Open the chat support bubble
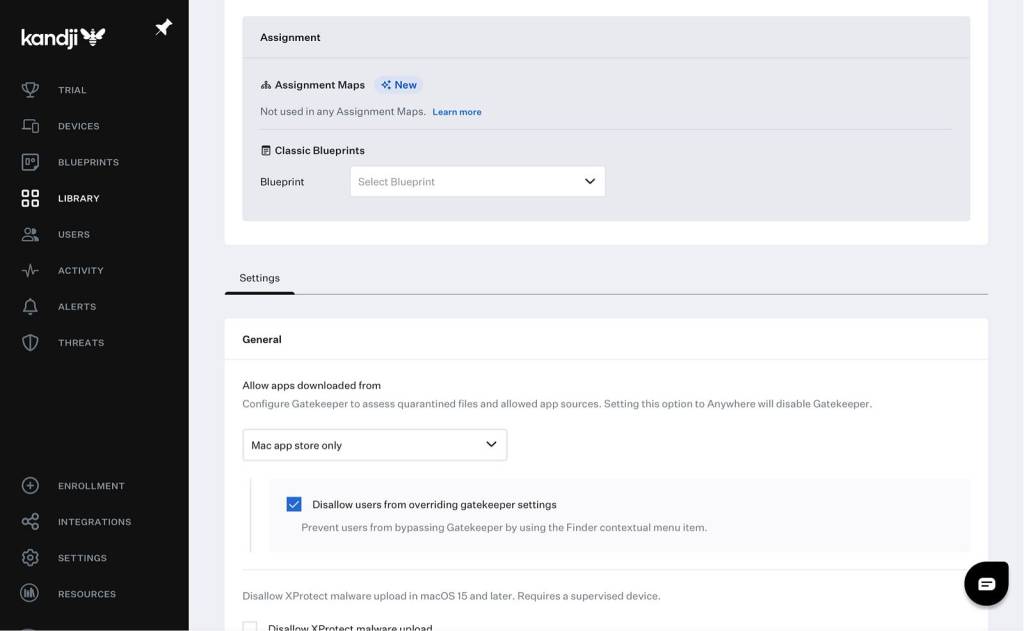 point(986,584)
